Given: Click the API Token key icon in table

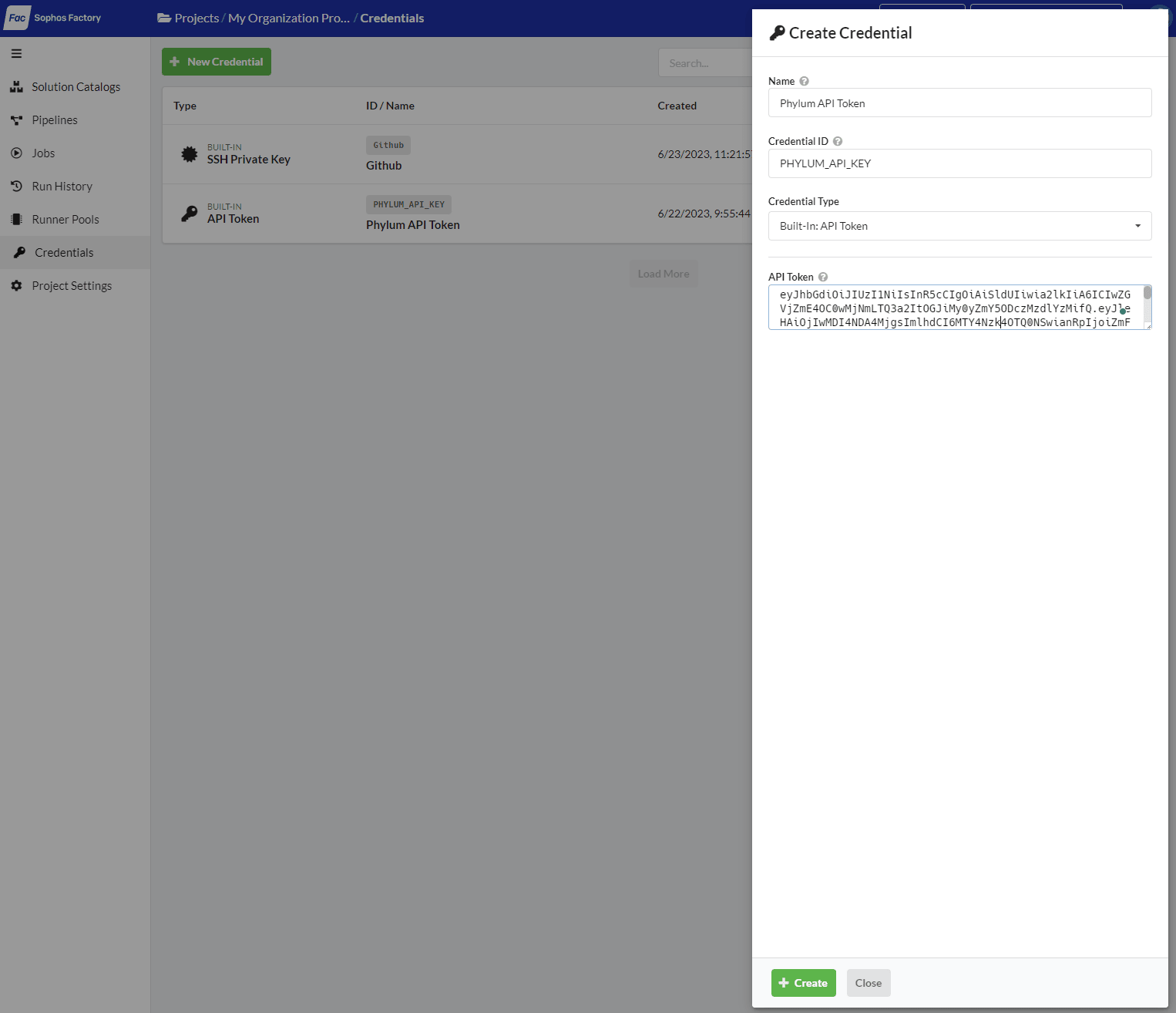Looking at the screenshot, I should click(x=189, y=214).
